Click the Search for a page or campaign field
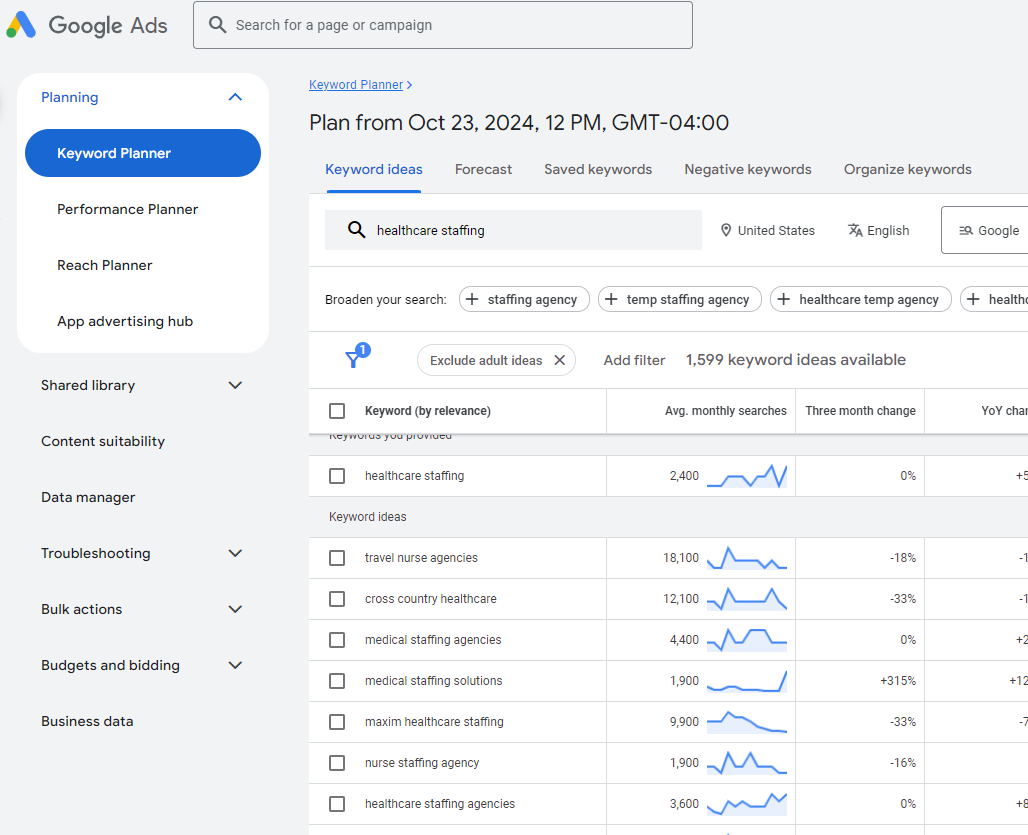Image resolution: width=1028 pixels, height=835 pixels. (x=443, y=25)
